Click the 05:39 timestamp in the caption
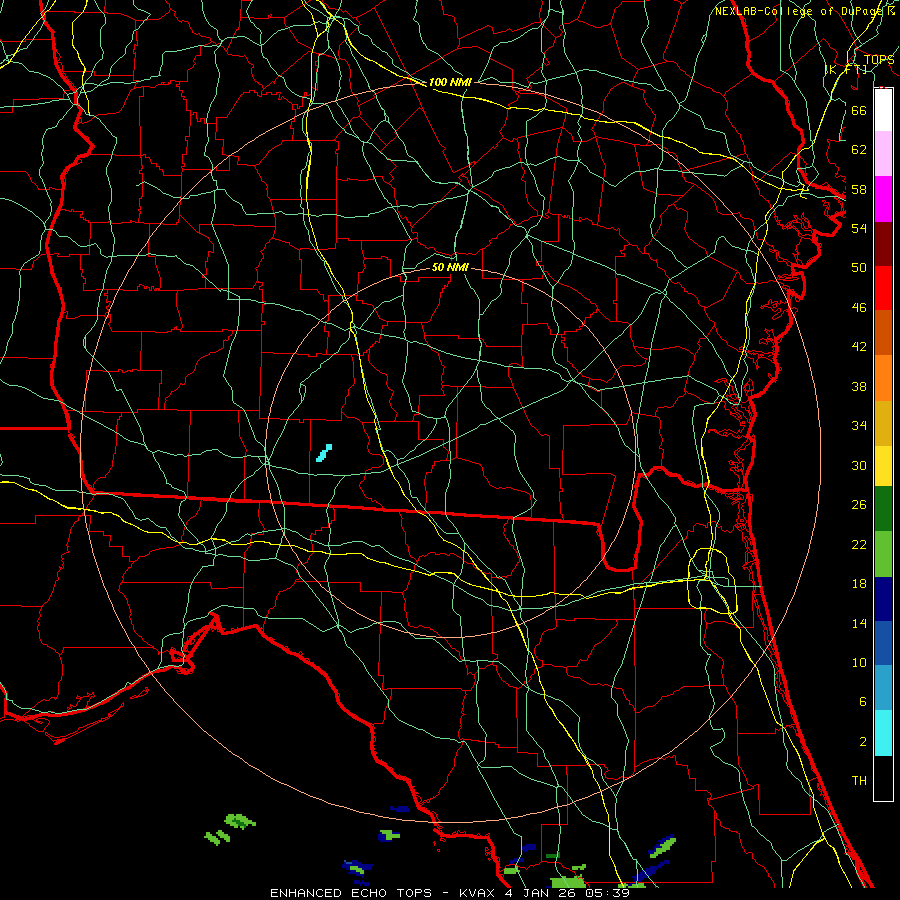Screen dimensions: 900x900 (x=608, y=893)
